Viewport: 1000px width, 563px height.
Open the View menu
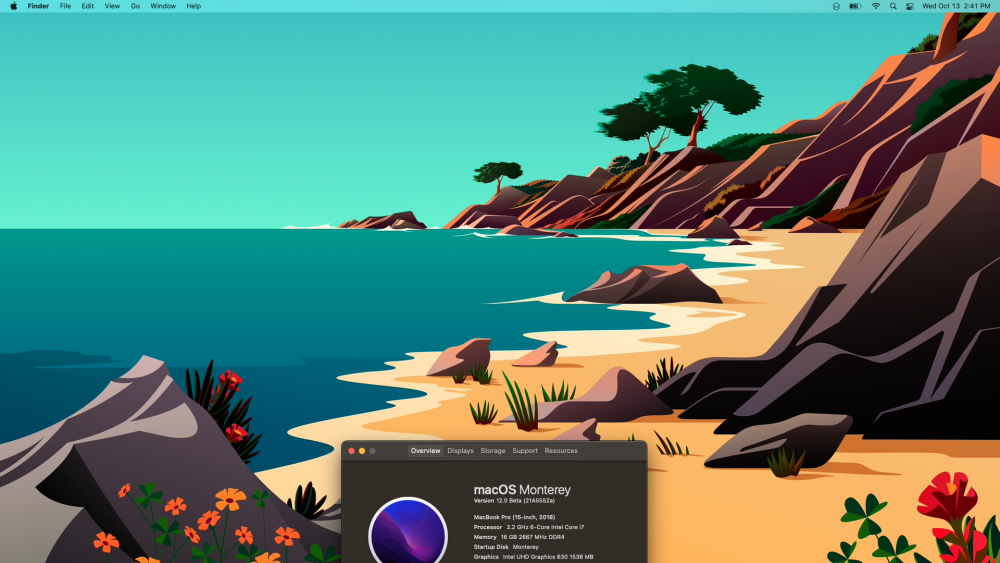(112, 6)
